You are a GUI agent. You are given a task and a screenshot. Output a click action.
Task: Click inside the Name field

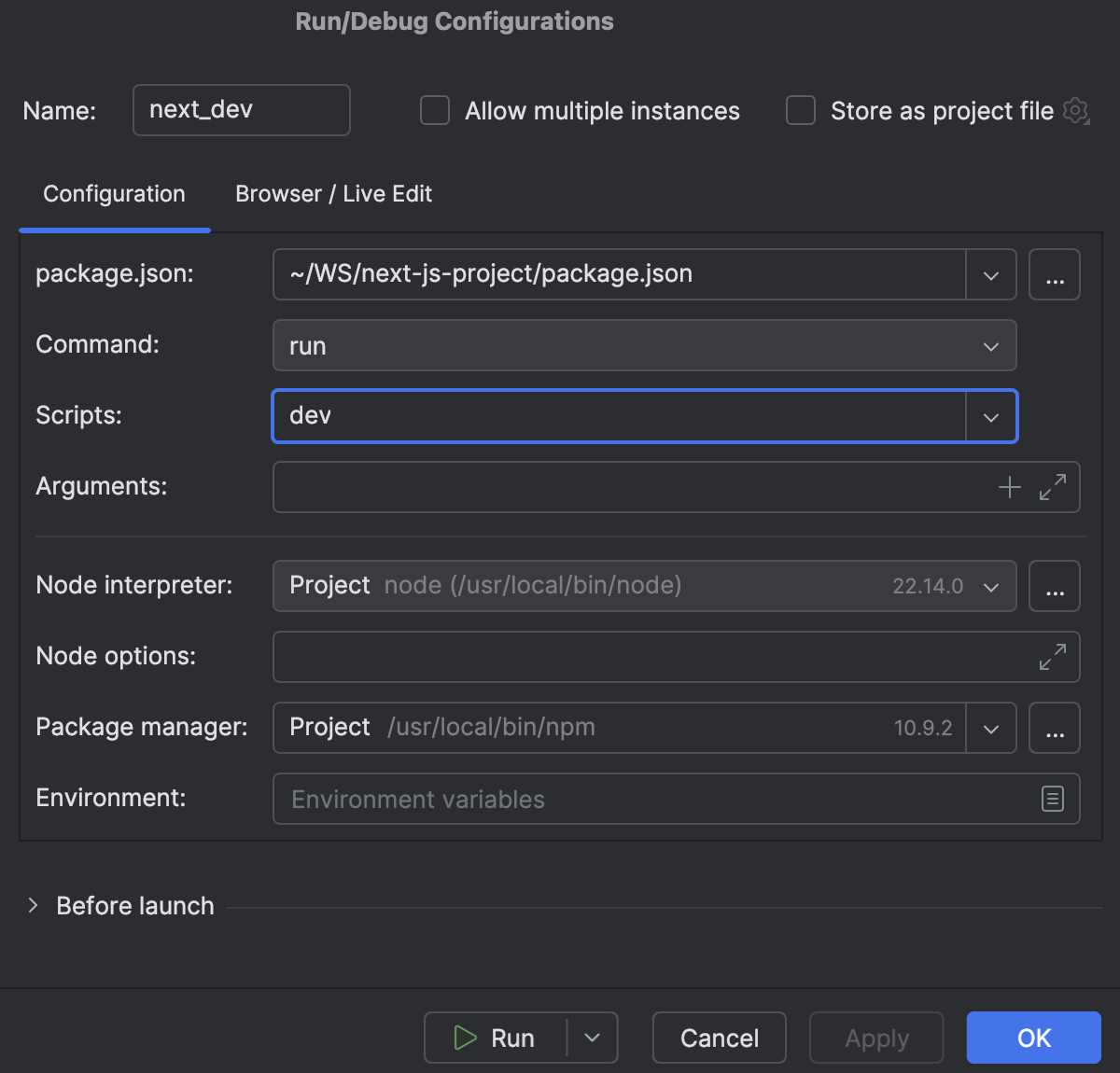tap(241, 109)
